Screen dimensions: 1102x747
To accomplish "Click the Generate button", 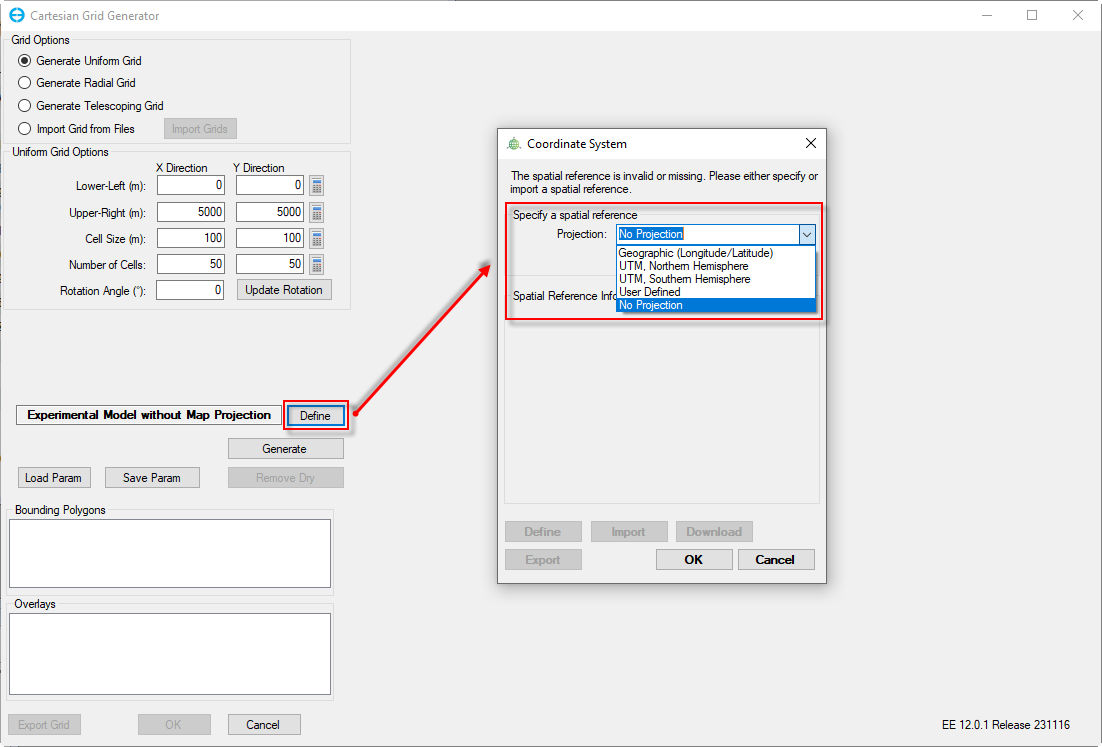I will 285,448.
